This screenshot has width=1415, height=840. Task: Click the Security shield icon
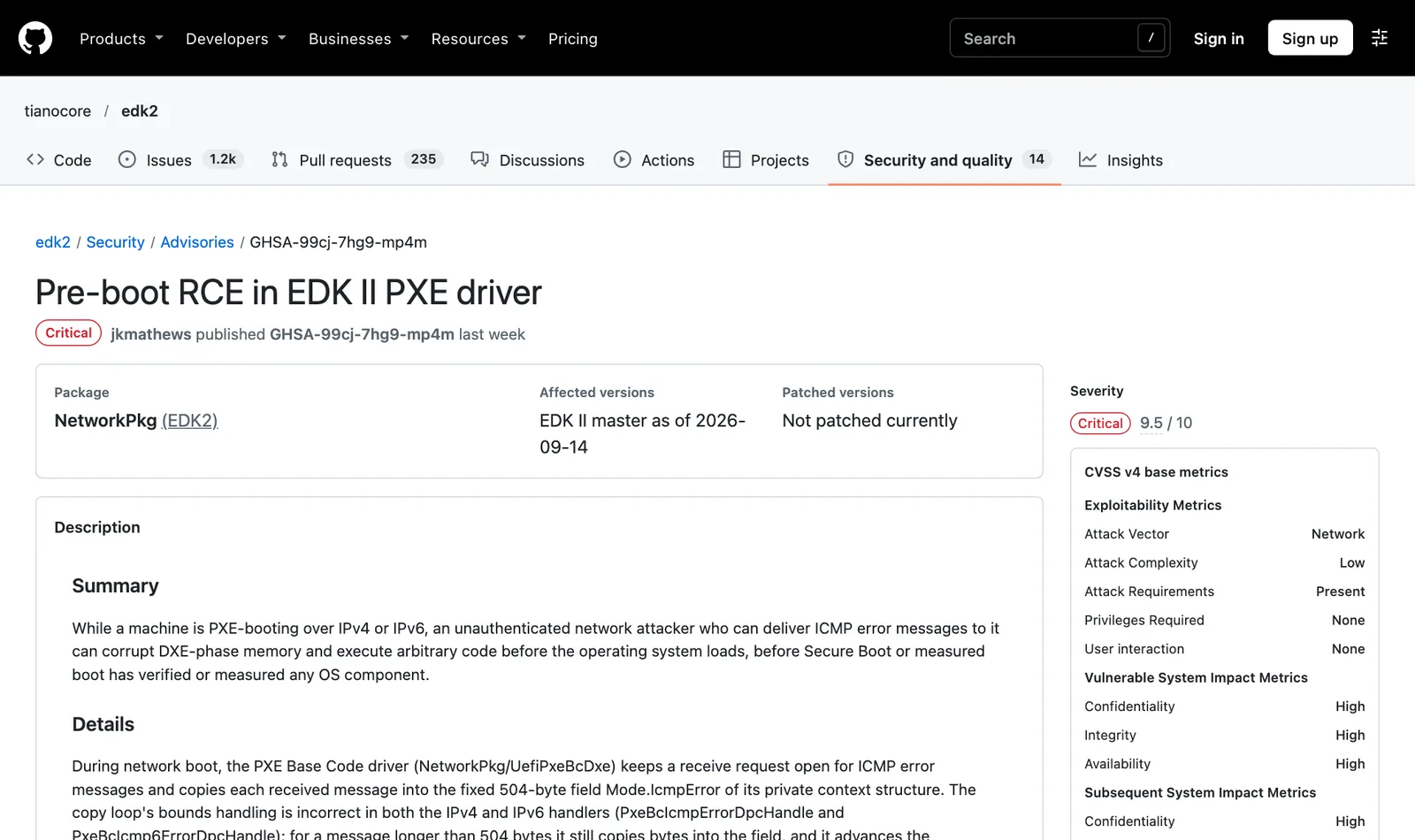845,159
